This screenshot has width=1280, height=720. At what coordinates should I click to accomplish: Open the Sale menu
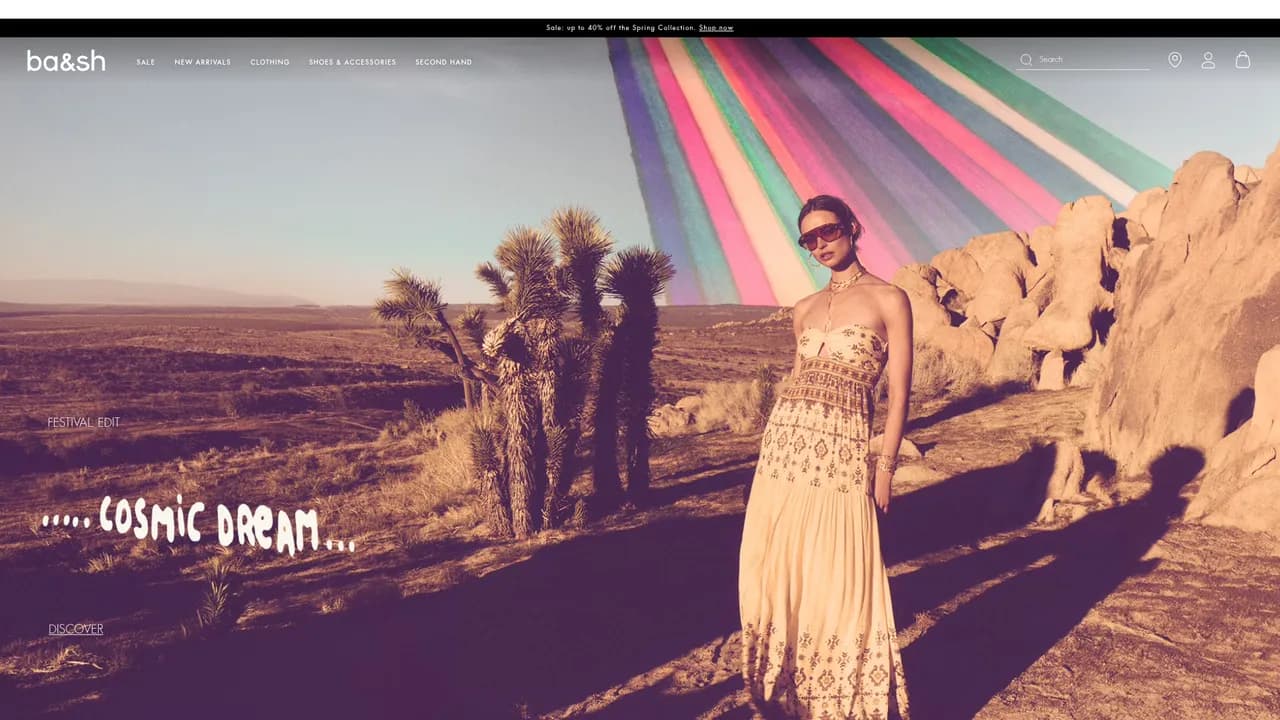coord(146,62)
